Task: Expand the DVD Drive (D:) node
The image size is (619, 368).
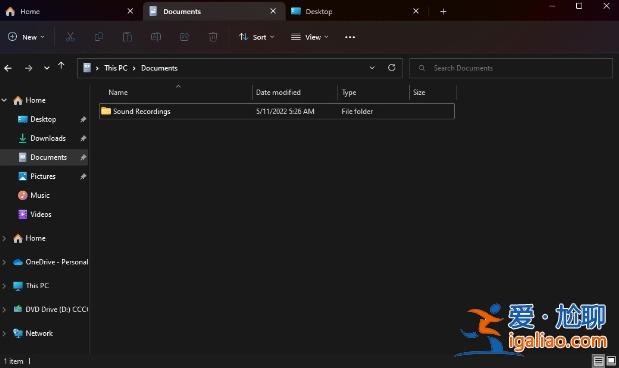Action: [x=4, y=309]
